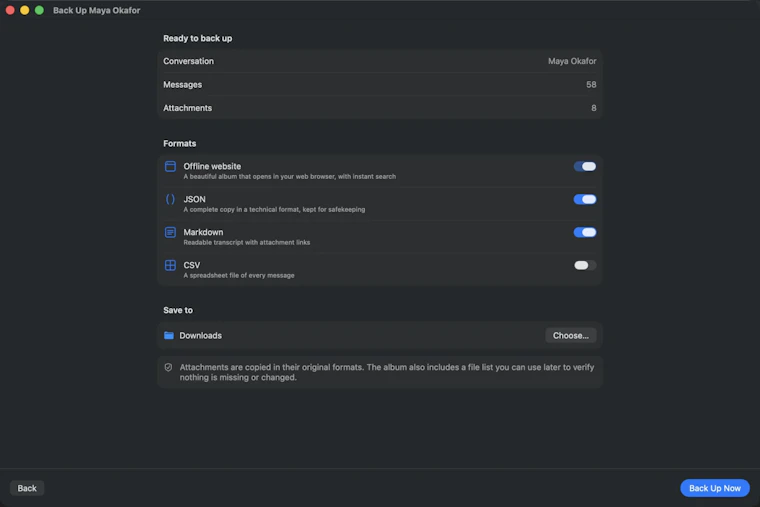
Task: Enable the CSV format toggle
Action: (585, 265)
